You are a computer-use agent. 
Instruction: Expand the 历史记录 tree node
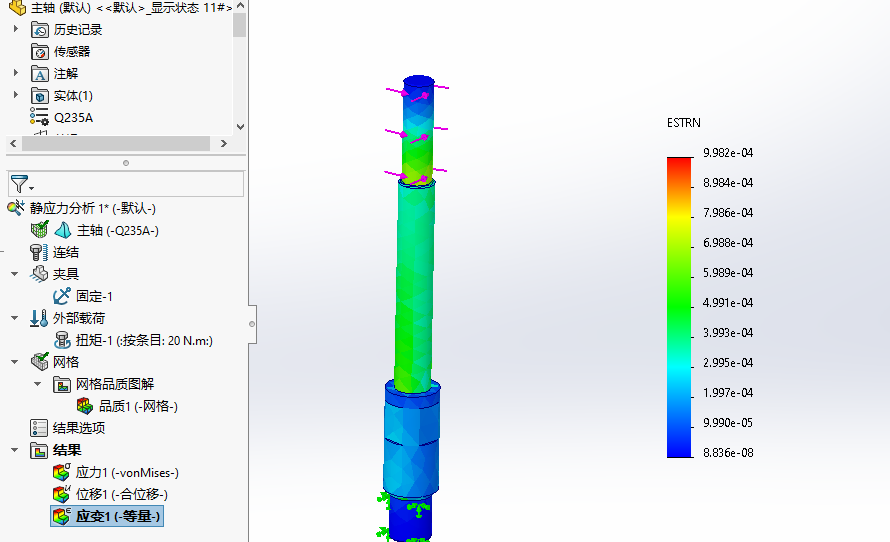click(x=16, y=28)
